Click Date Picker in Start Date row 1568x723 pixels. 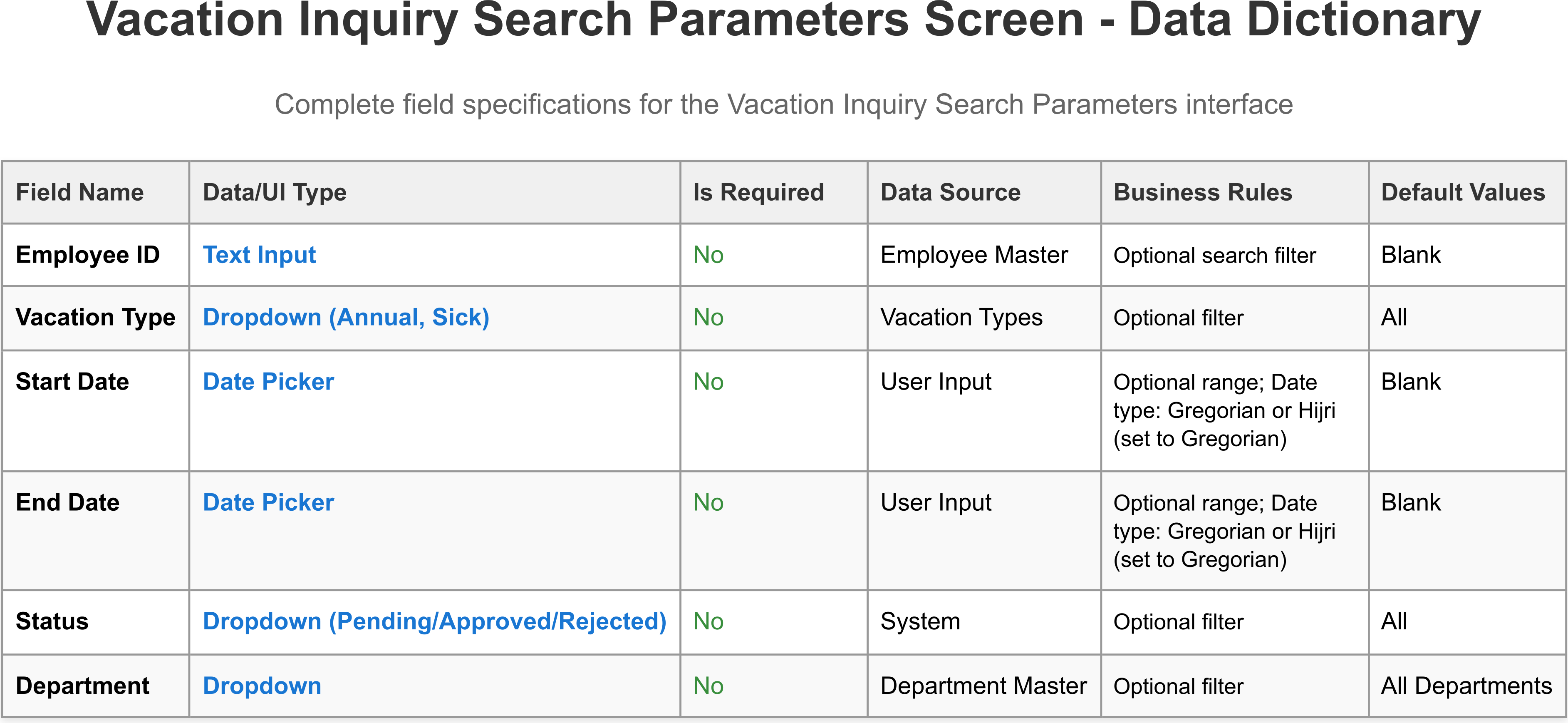point(268,382)
